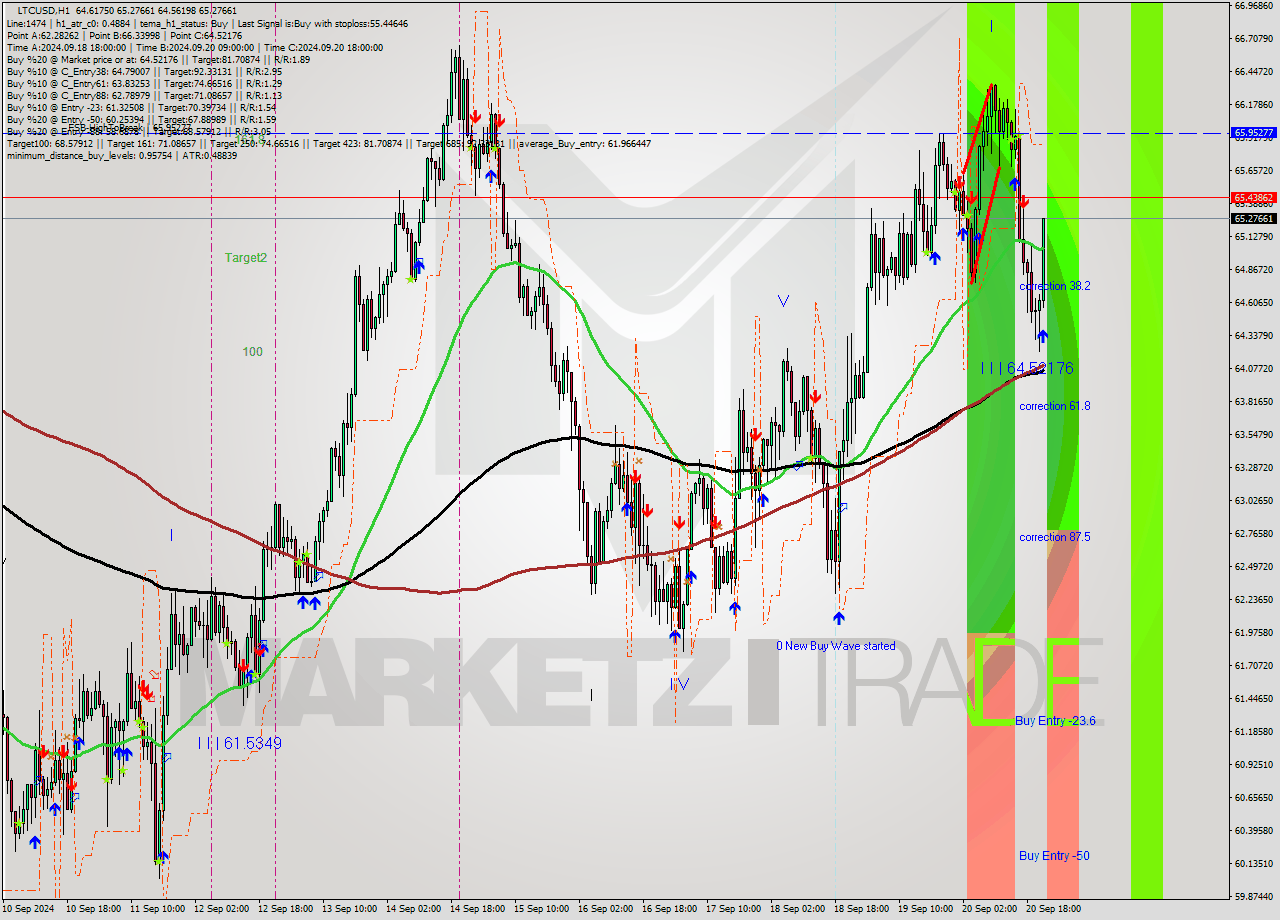Screen dimensions: 1280x920
Task: Click the 'Time A:2024.09.18 18:00:00' text
Action: [x=66, y=47]
